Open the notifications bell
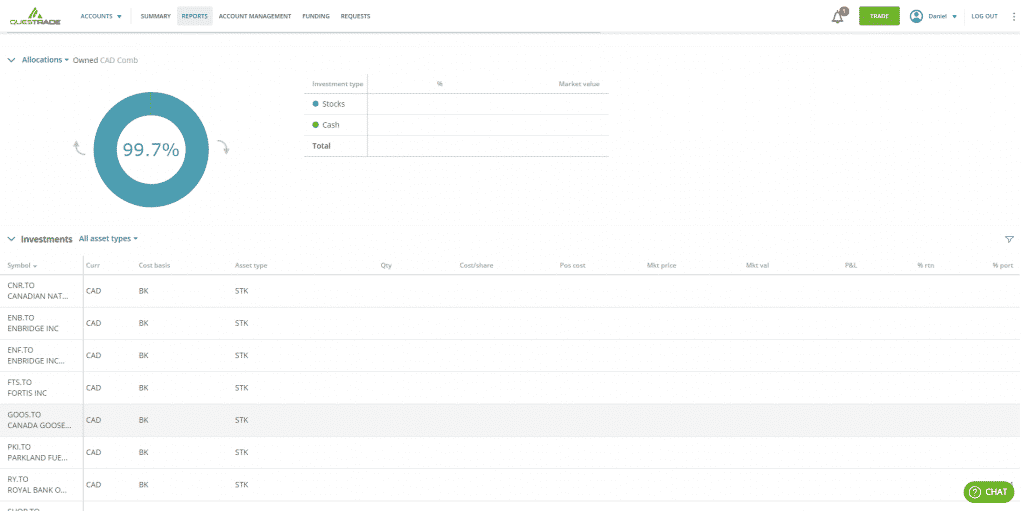Viewport: 1024px width, 511px height. click(x=838, y=16)
